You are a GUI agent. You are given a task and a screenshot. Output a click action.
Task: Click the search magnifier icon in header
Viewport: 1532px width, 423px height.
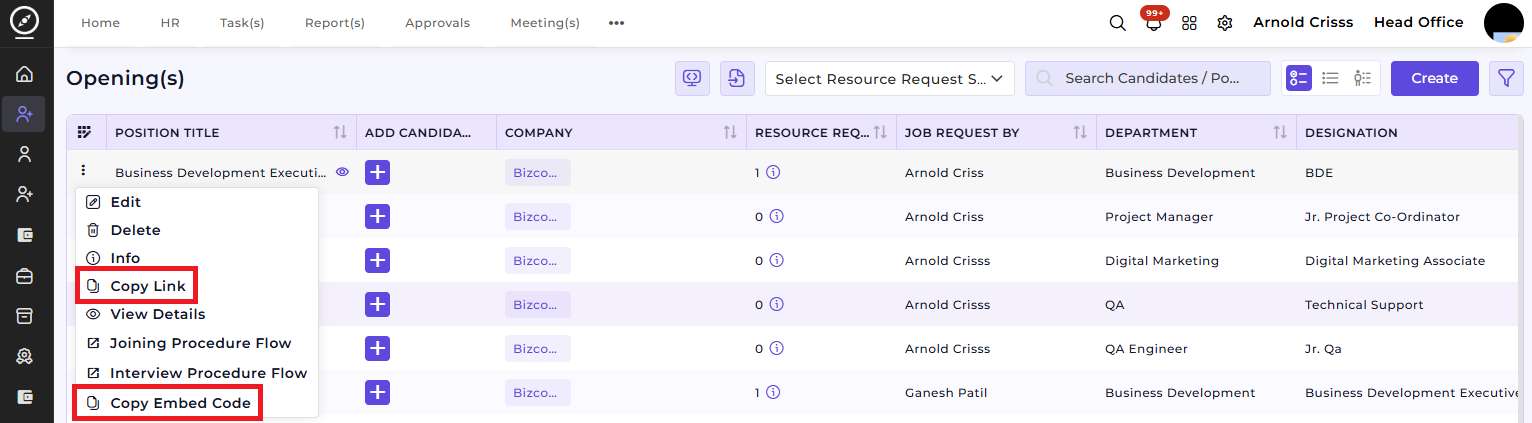pos(1118,23)
